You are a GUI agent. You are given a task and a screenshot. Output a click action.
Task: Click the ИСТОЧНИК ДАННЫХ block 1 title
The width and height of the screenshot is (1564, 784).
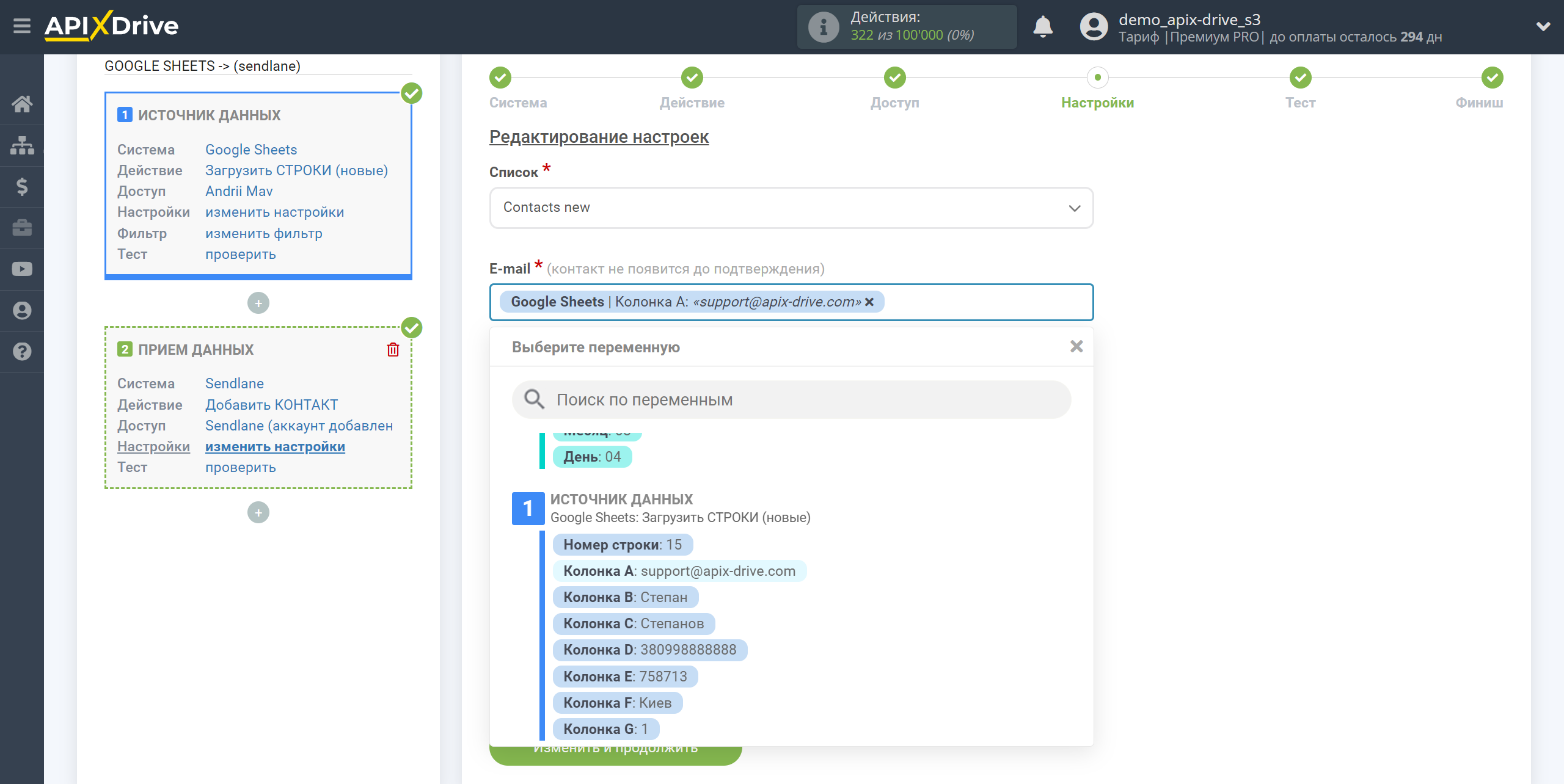click(x=209, y=115)
